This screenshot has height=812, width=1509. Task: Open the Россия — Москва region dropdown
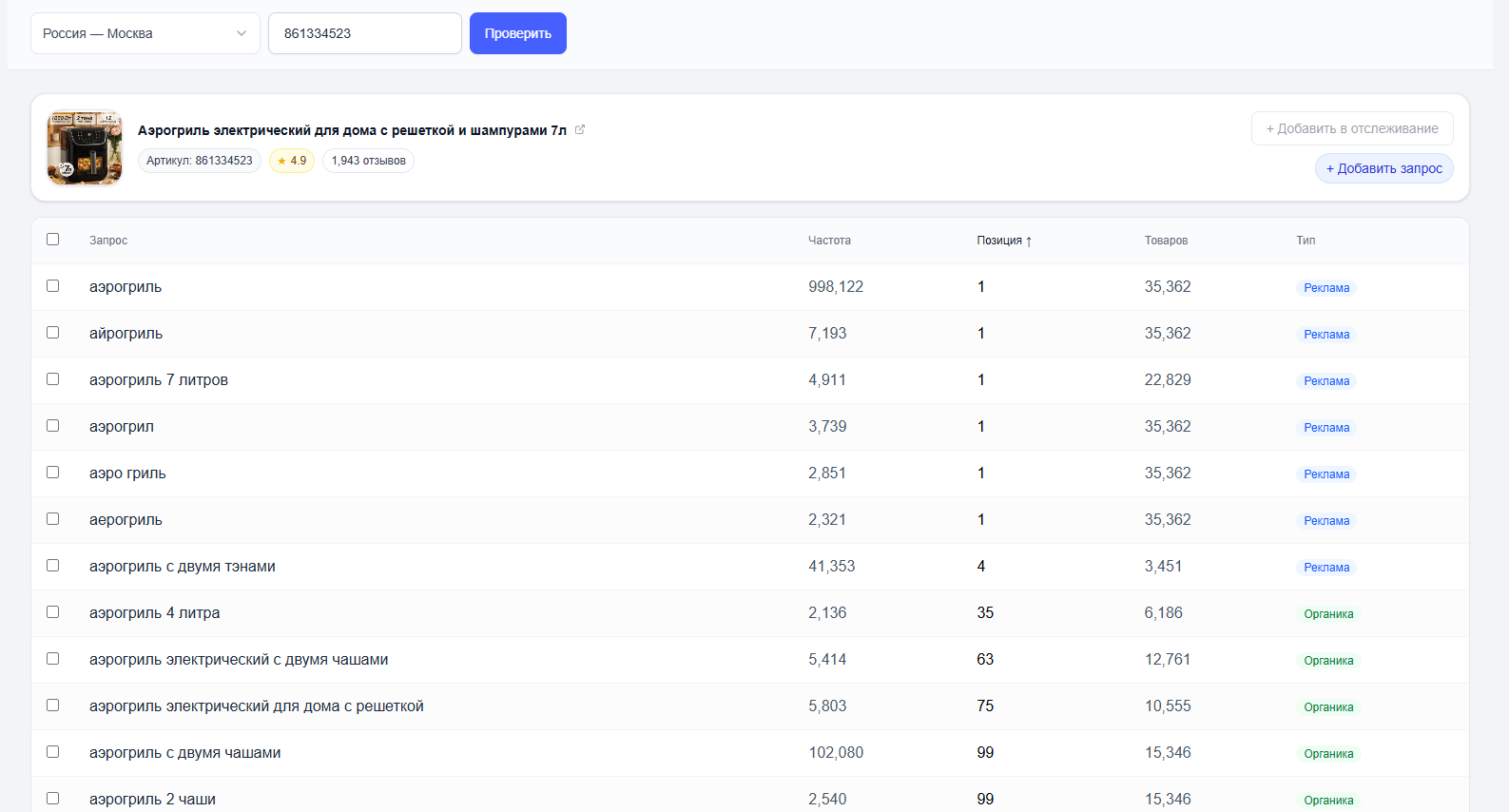point(145,33)
